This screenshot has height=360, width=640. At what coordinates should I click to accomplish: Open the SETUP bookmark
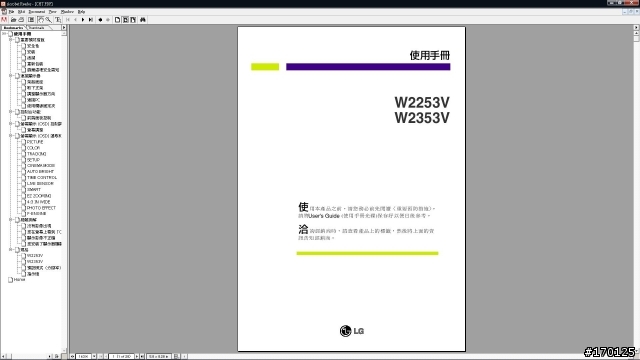pyautogui.click(x=33, y=160)
